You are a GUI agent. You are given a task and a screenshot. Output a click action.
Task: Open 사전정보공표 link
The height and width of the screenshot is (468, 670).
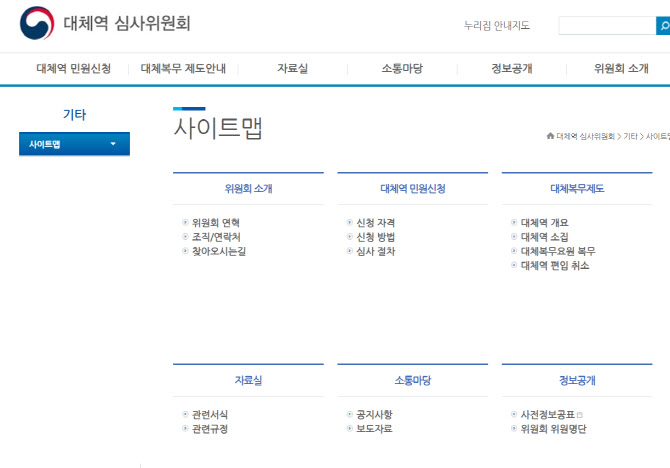[x=548, y=414]
